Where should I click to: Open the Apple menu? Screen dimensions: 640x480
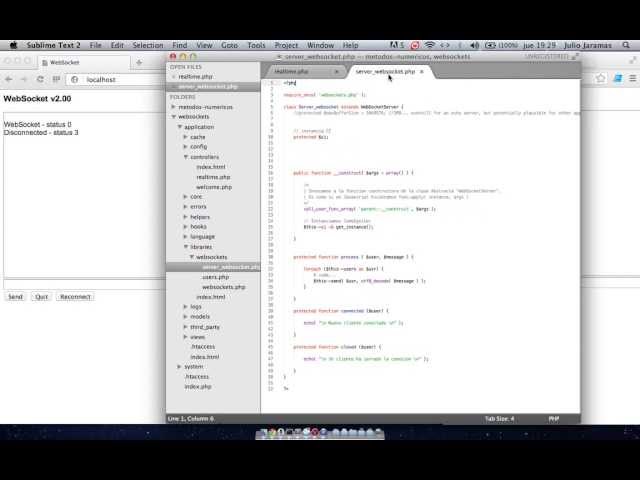[13, 45]
